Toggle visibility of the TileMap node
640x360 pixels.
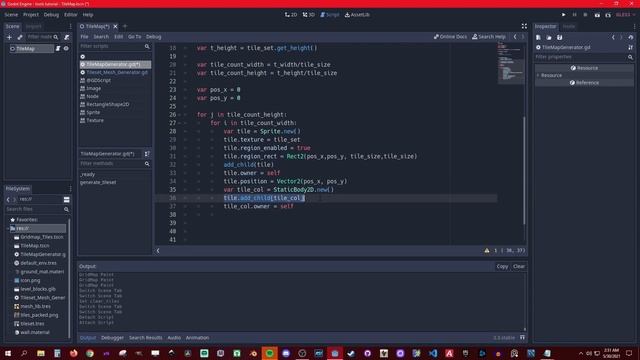tap(66, 49)
